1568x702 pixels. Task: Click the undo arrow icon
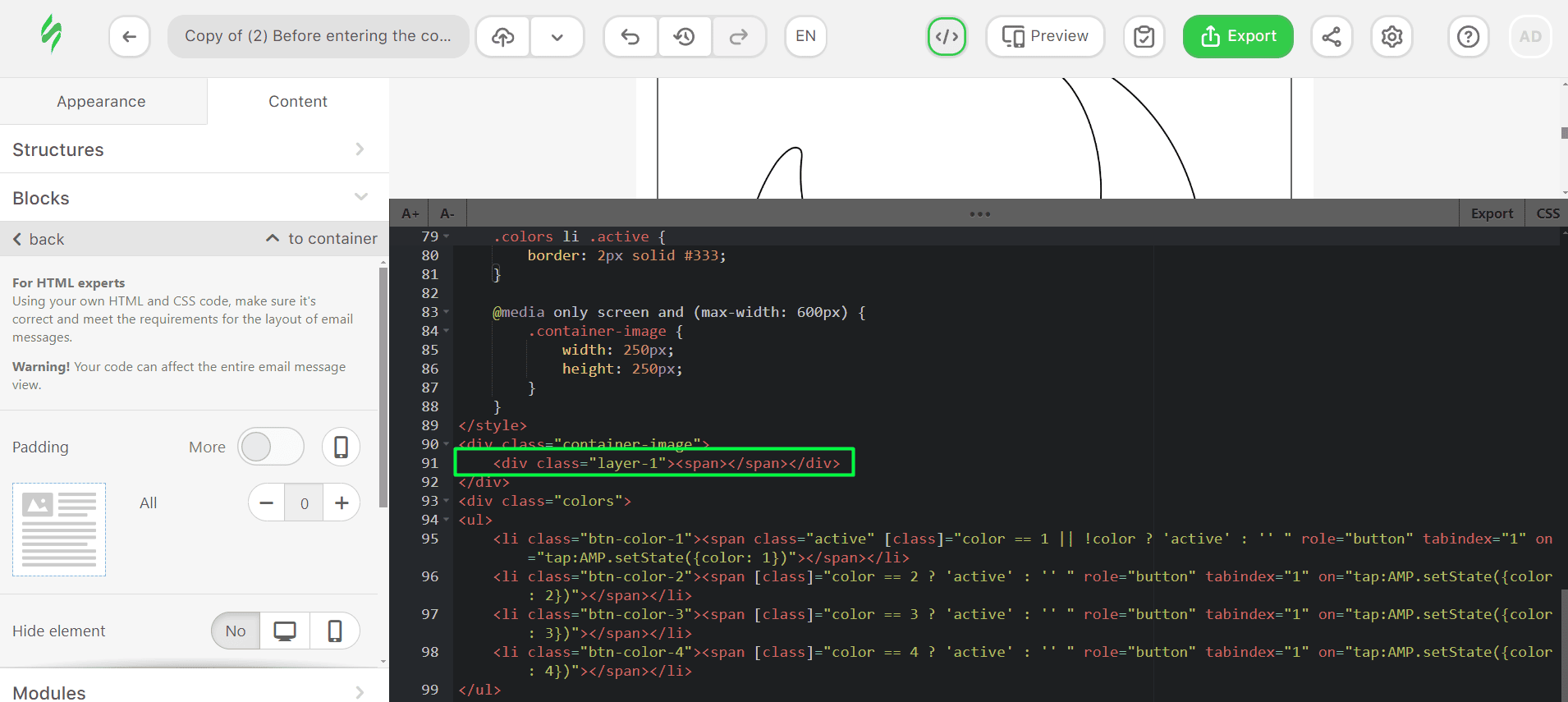click(x=630, y=36)
